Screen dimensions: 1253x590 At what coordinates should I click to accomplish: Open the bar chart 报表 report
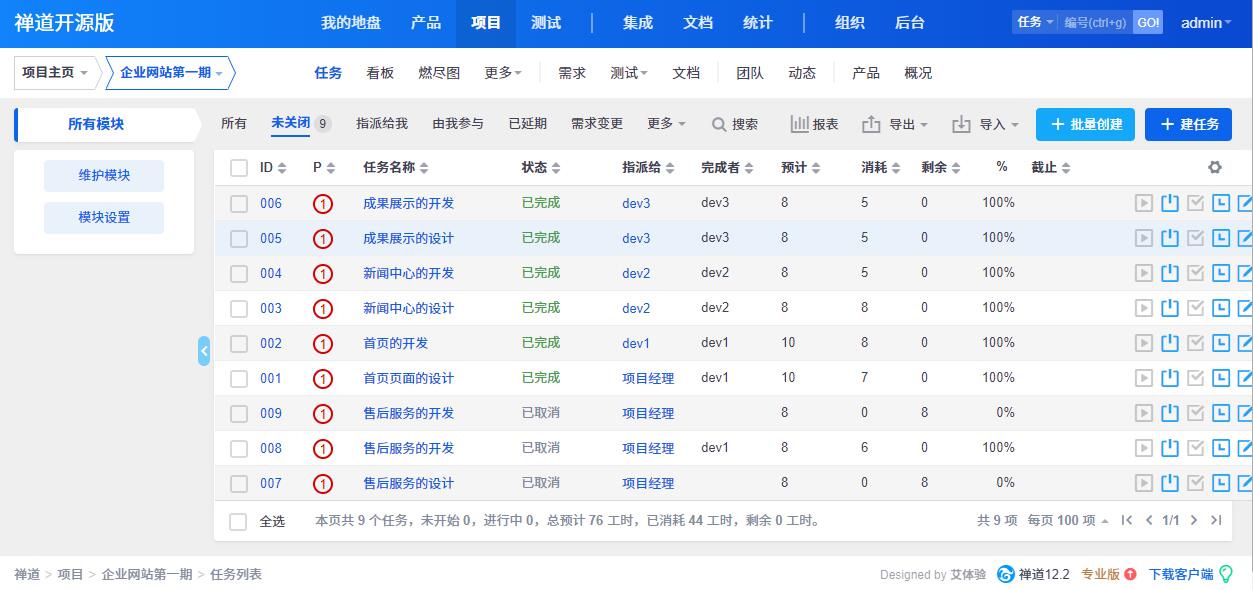coord(814,124)
